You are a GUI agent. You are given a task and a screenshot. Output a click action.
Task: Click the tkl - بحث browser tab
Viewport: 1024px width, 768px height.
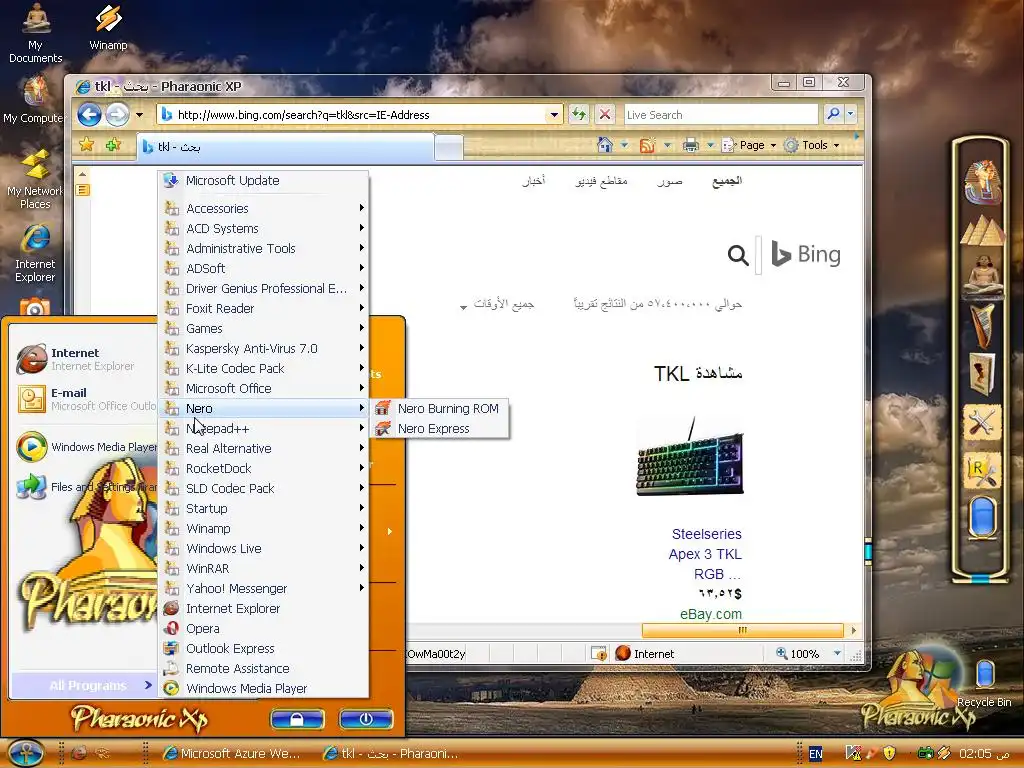(x=285, y=147)
